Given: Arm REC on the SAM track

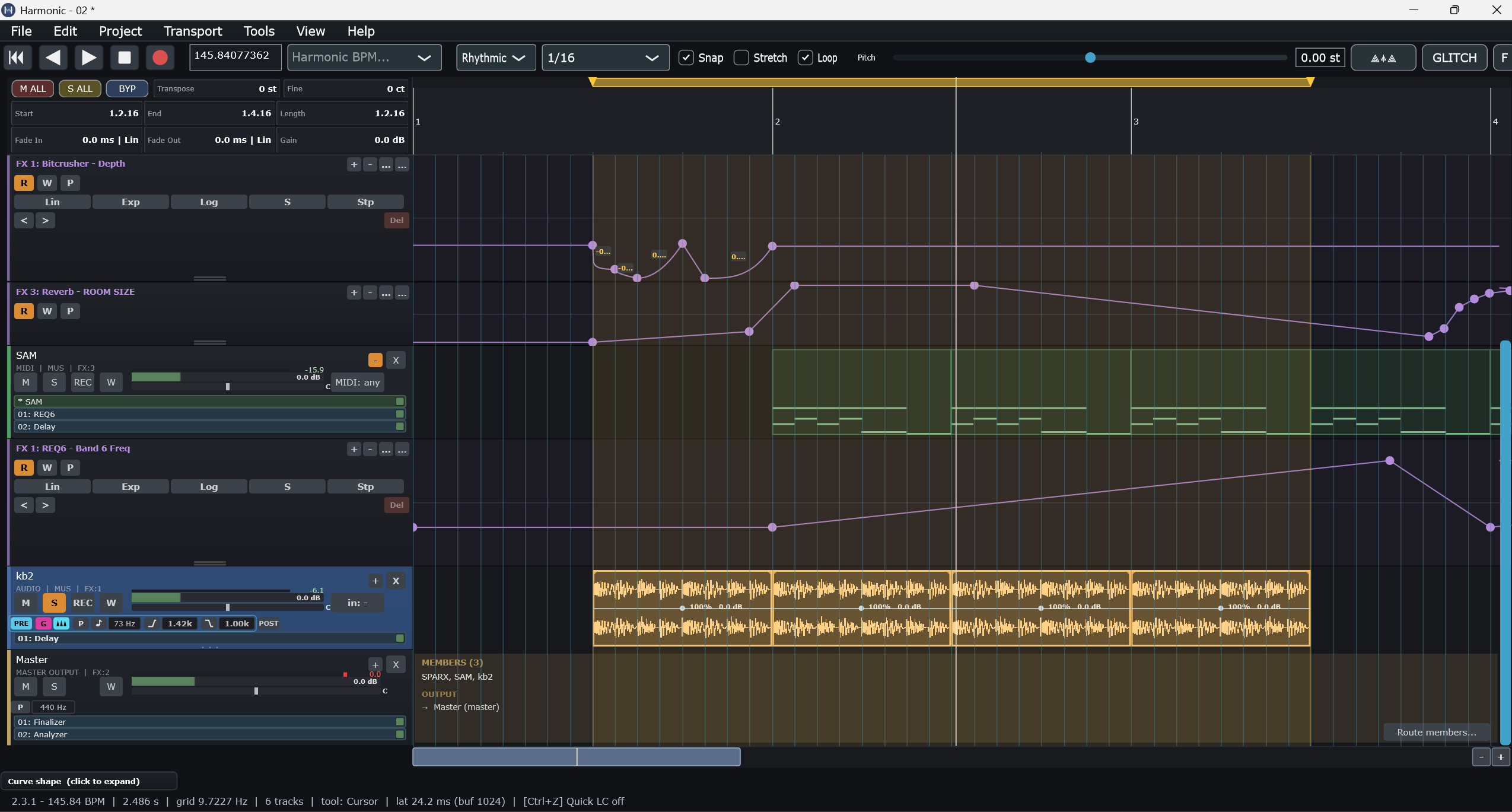Looking at the screenshot, I should coord(82,383).
